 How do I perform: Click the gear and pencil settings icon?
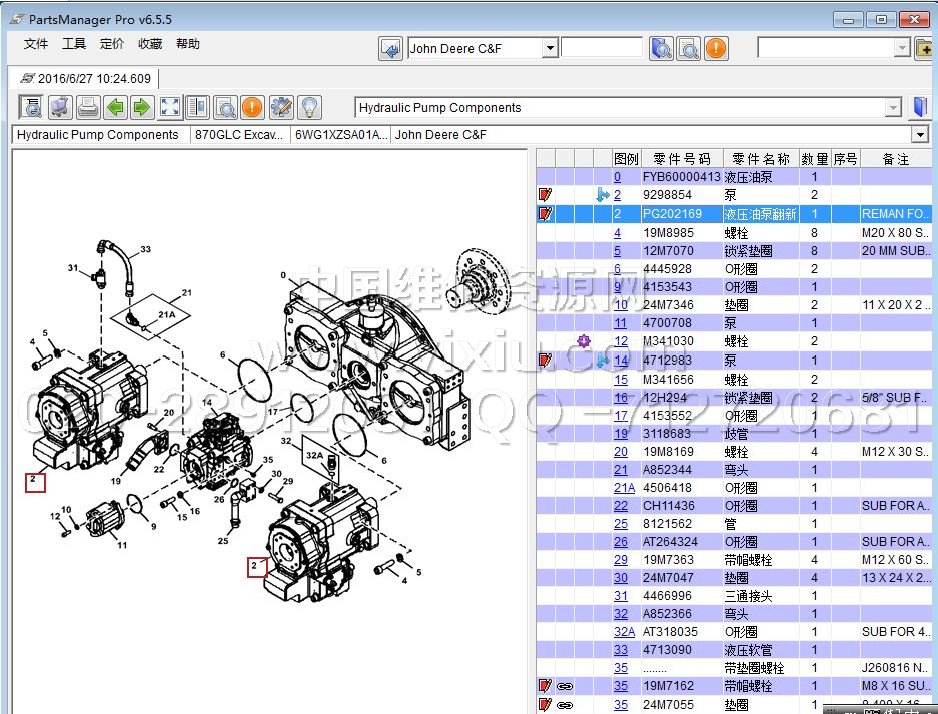pos(281,107)
